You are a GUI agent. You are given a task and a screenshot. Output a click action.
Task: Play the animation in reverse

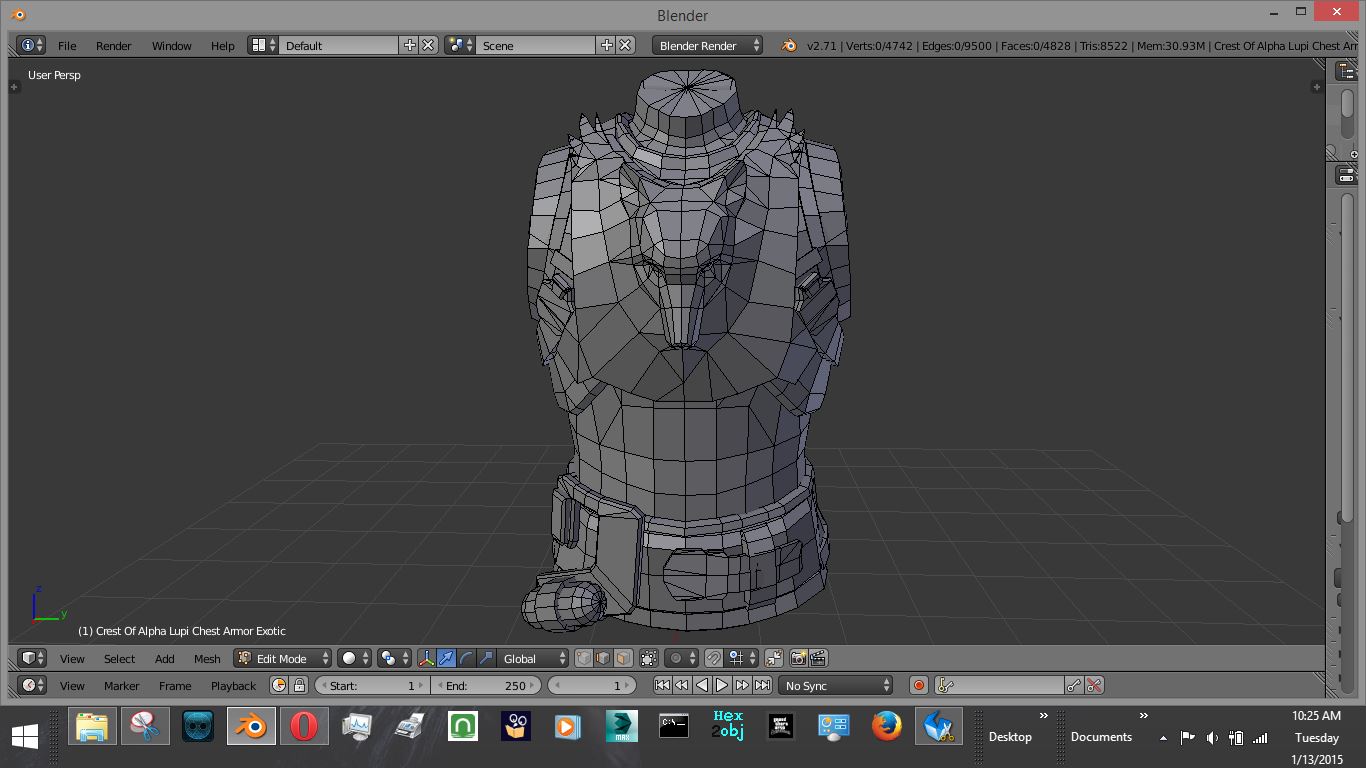[x=702, y=685]
